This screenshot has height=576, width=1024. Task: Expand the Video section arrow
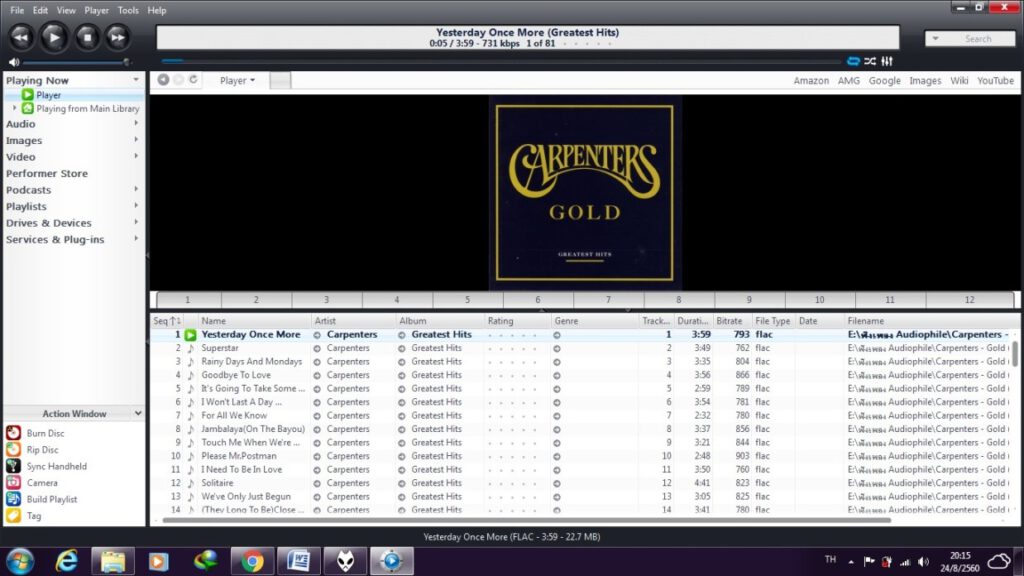tap(136, 157)
